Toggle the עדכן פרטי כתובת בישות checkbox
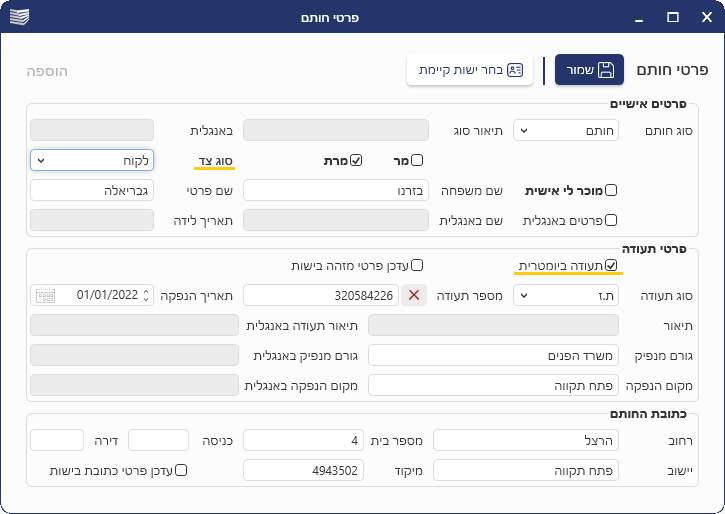Viewport: 725px width, 514px height. (x=182, y=470)
